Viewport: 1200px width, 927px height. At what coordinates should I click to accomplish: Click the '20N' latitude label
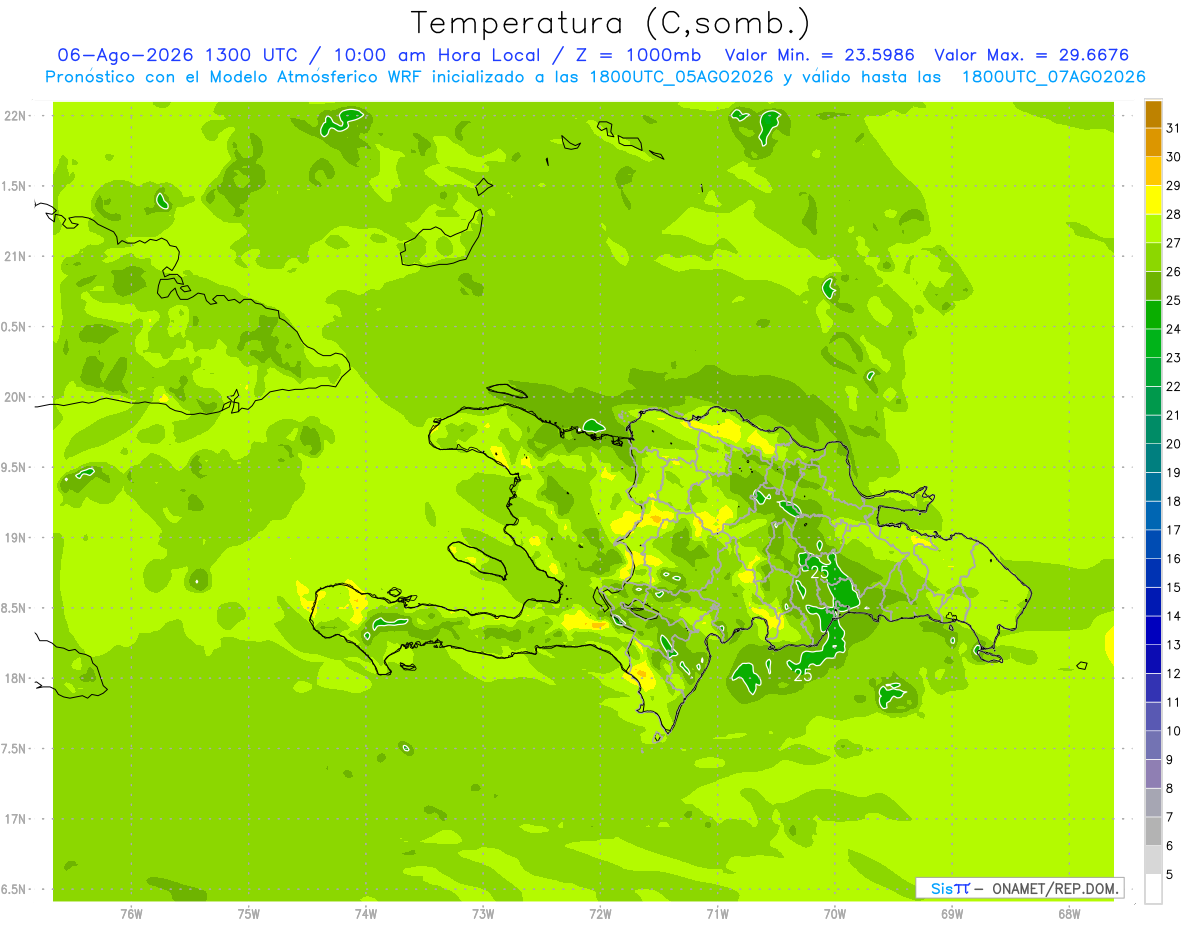coord(16,397)
